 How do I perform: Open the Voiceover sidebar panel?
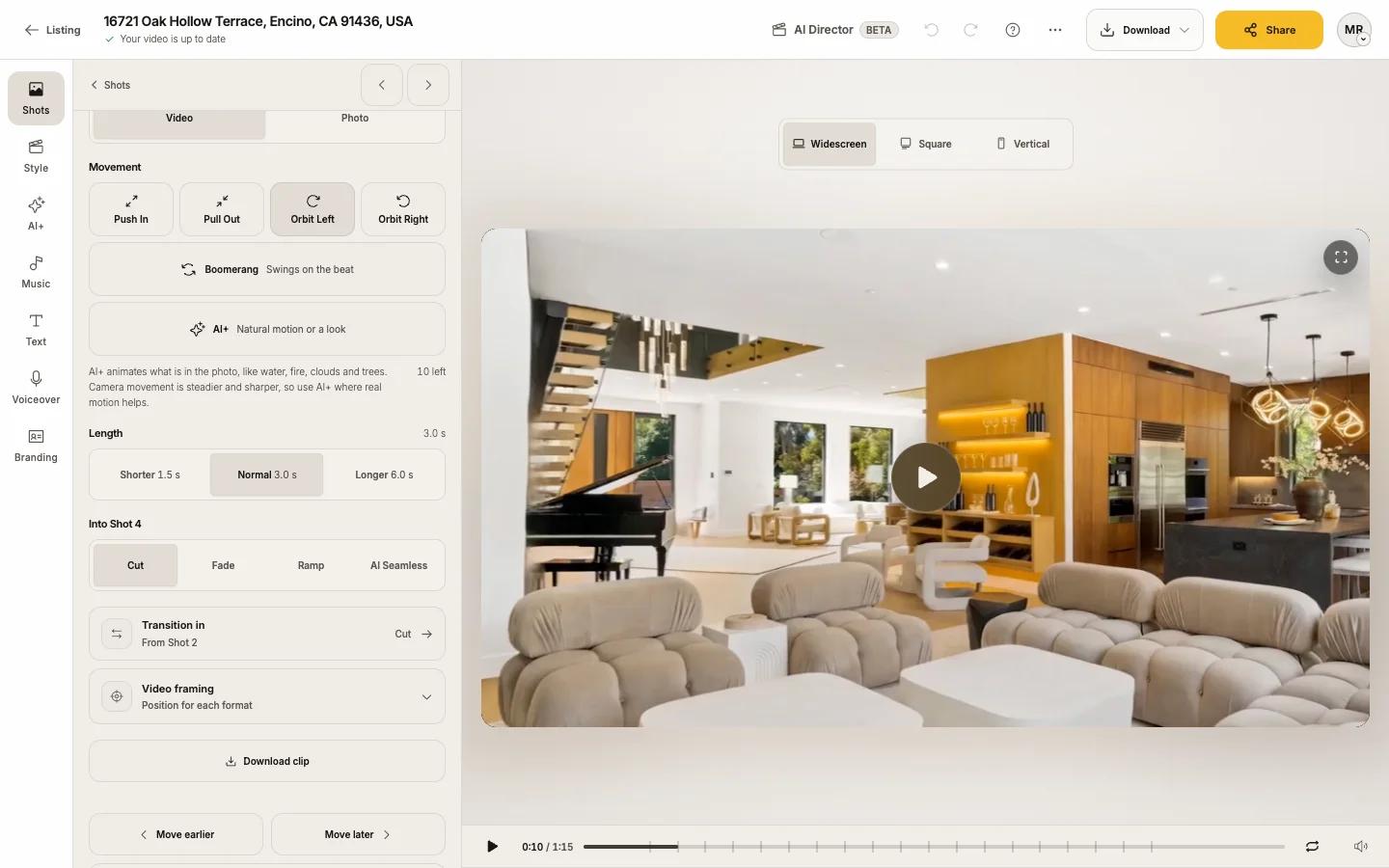[x=36, y=388]
